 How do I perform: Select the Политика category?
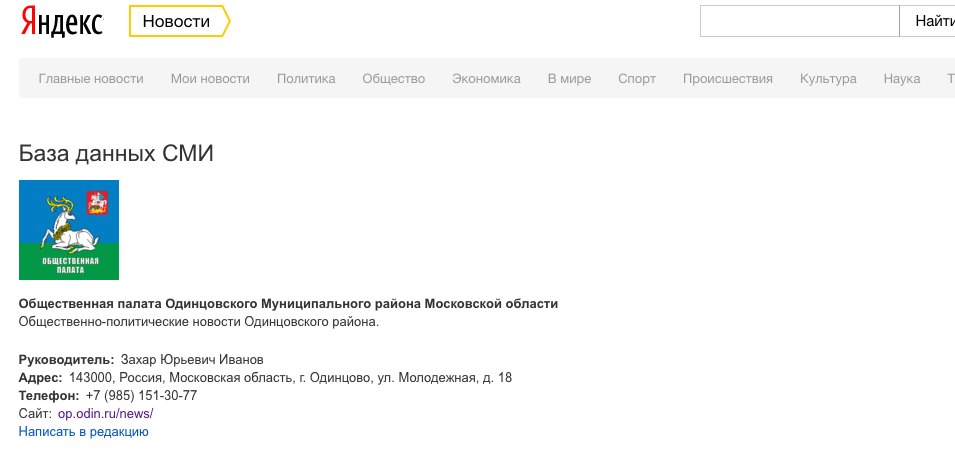306,79
